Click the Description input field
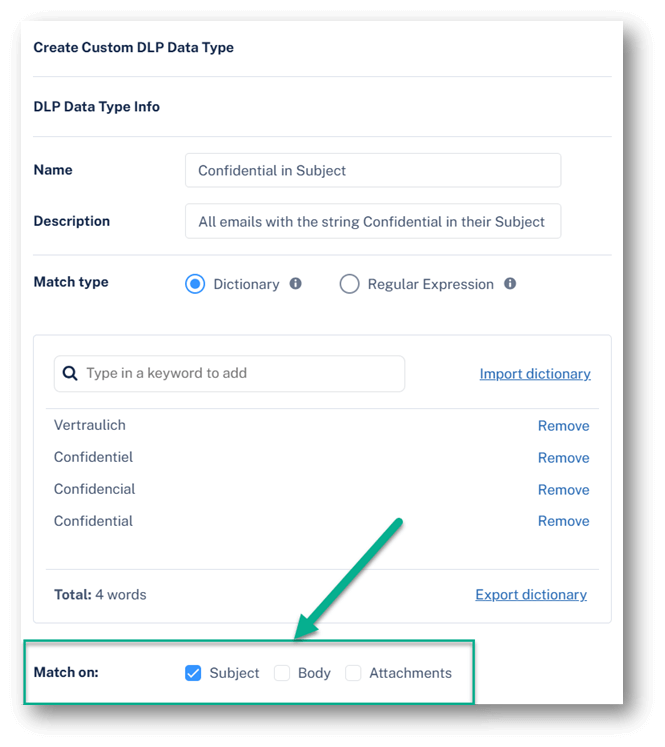The width and height of the screenshot is (665, 747). (373, 222)
